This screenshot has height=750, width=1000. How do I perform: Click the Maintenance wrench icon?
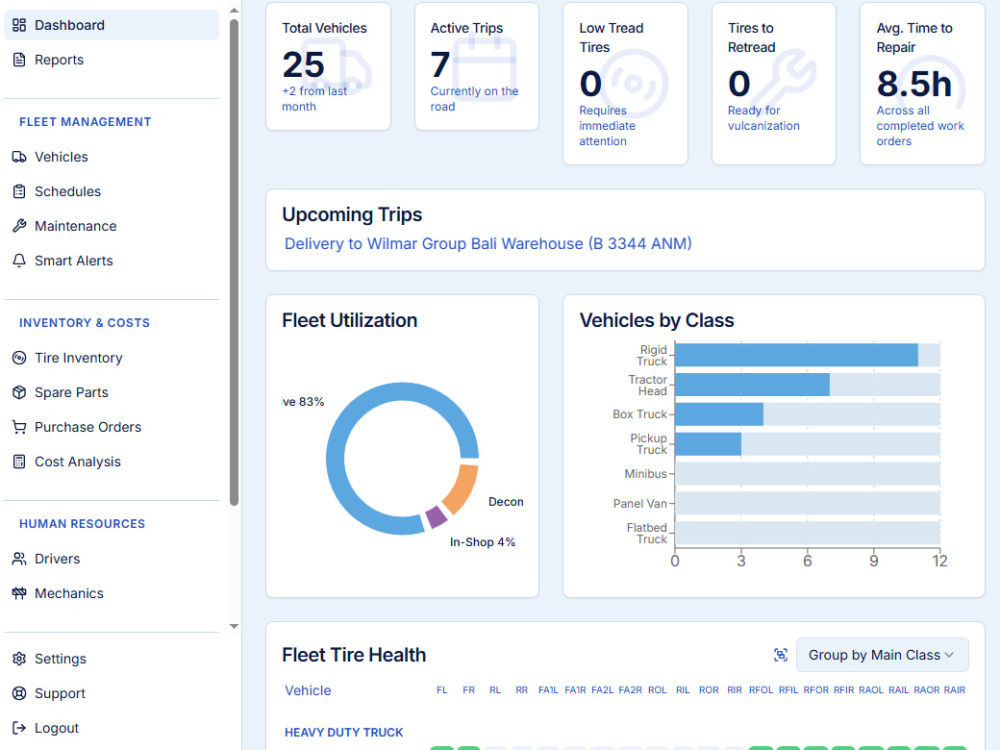tap(19, 226)
